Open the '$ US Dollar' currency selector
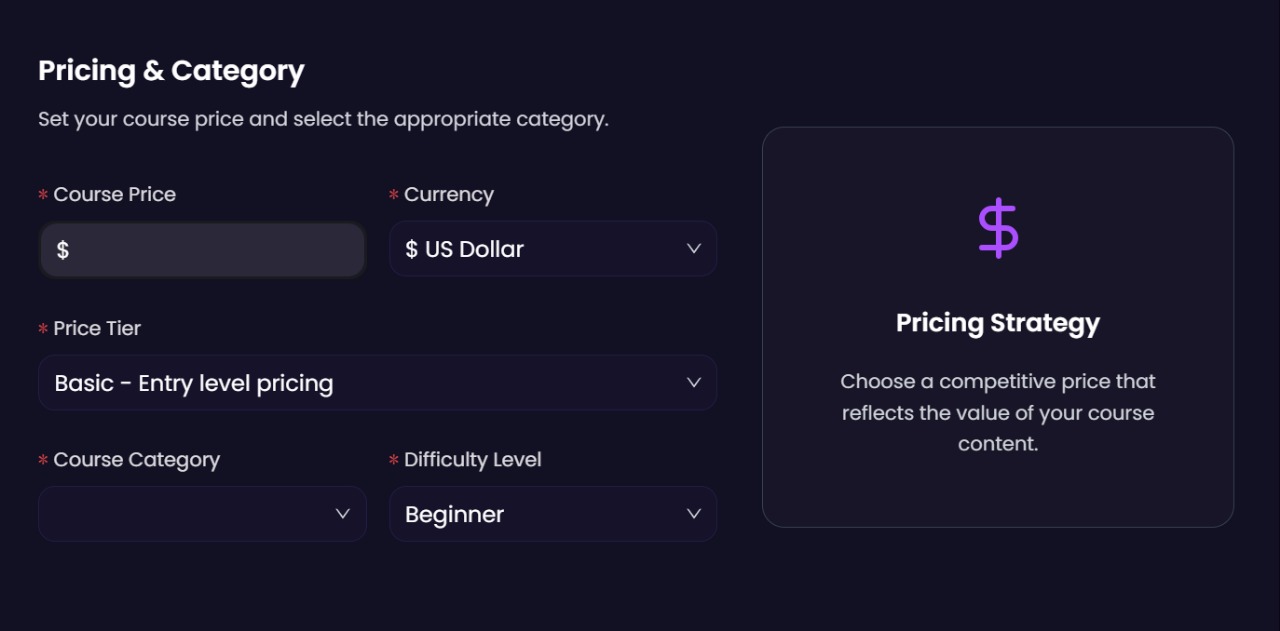Image resolution: width=1280 pixels, height=631 pixels. point(540,249)
